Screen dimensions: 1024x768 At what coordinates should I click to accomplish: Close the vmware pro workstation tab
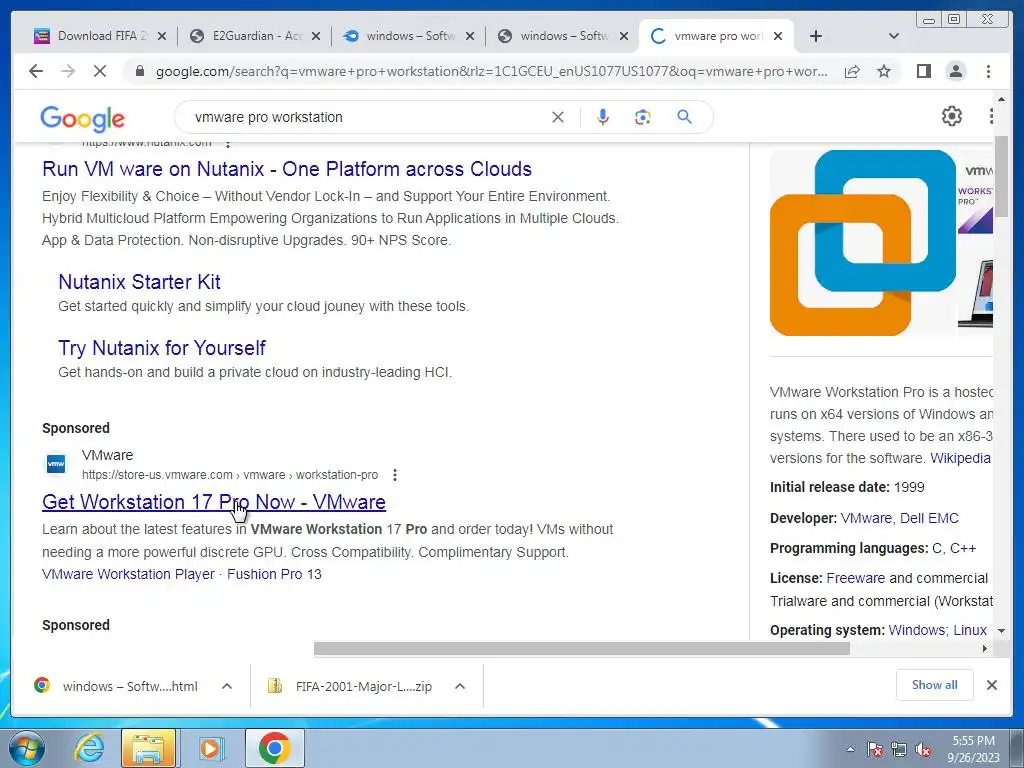[x=778, y=36]
